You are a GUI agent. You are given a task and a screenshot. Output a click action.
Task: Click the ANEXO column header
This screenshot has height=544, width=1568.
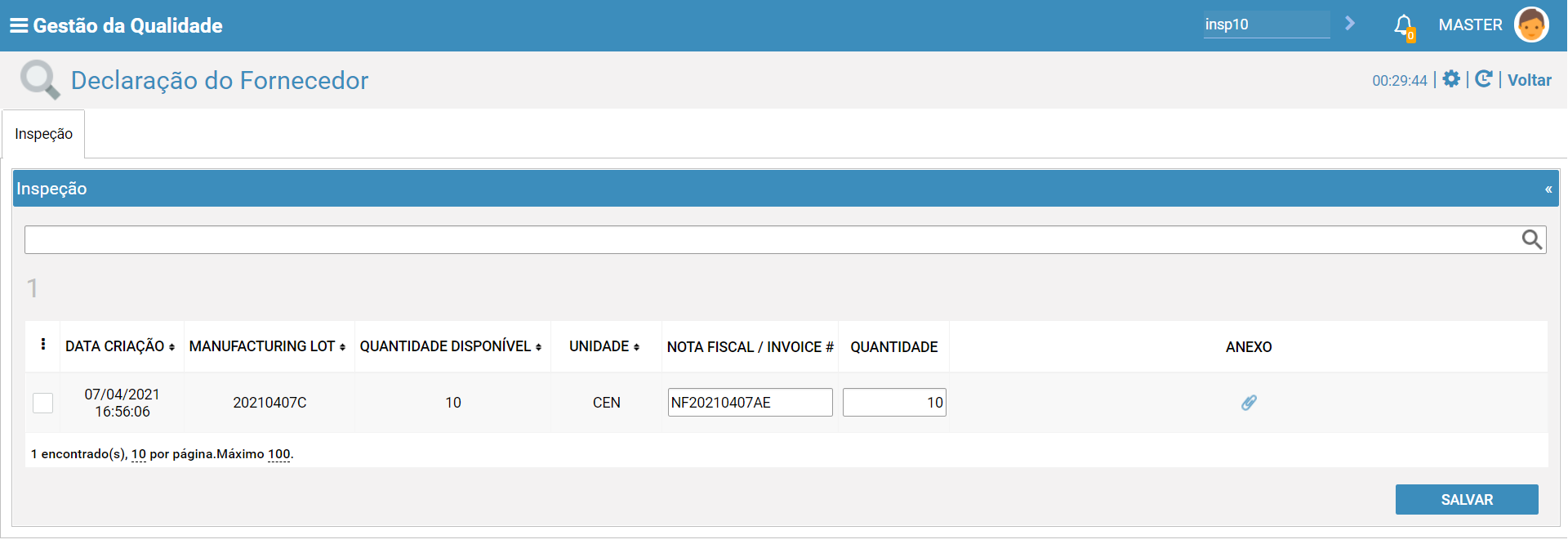coord(1249,347)
